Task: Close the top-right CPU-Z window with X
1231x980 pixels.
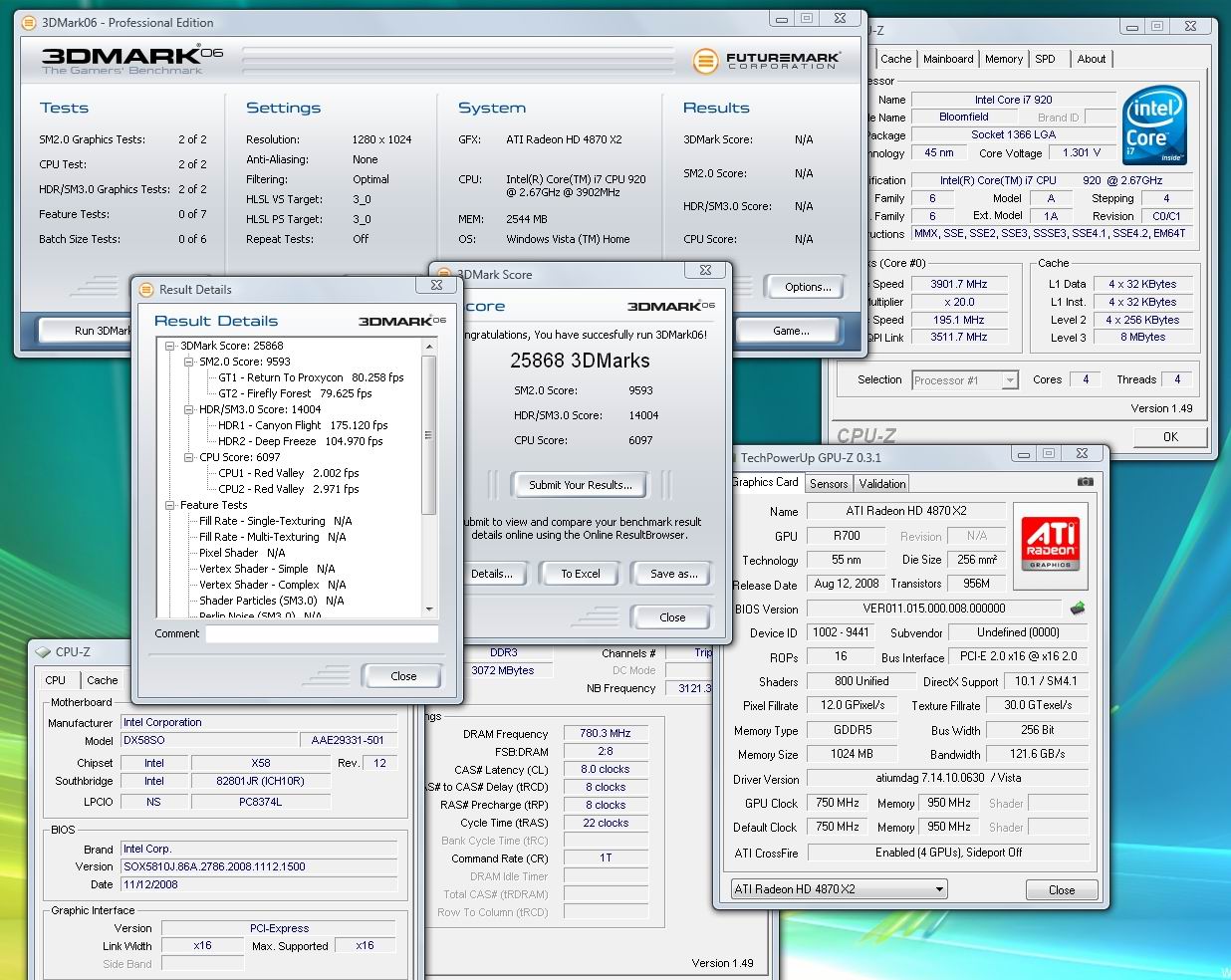Action: tap(1190, 27)
